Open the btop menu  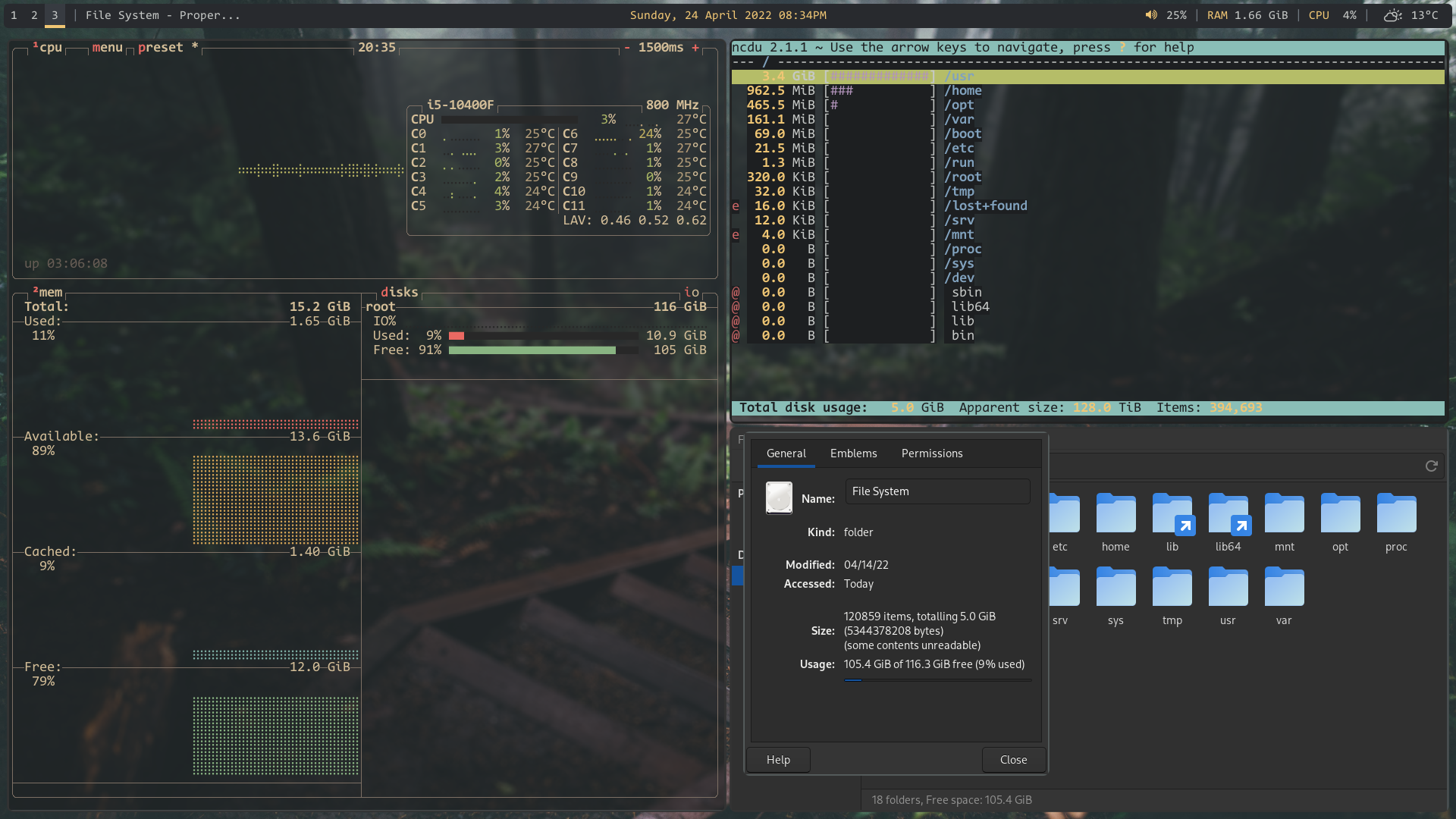(106, 47)
